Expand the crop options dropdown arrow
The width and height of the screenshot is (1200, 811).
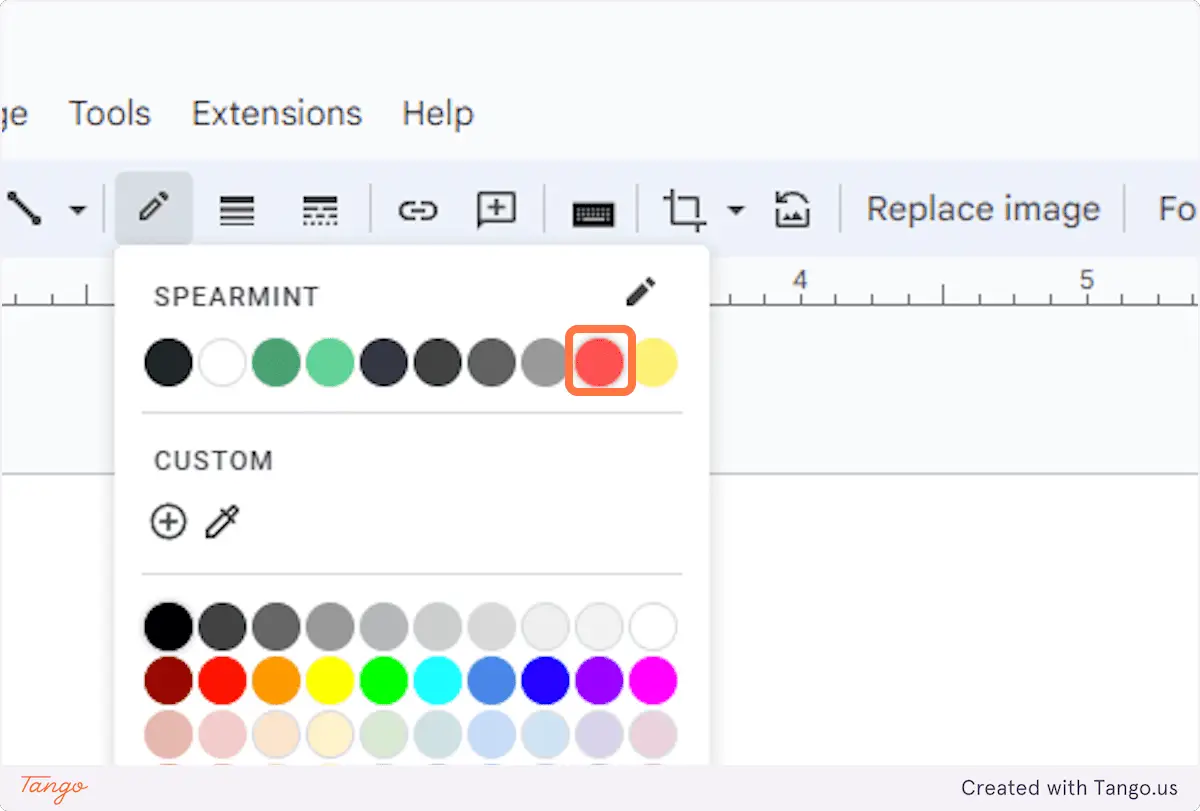(x=736, y=210)
